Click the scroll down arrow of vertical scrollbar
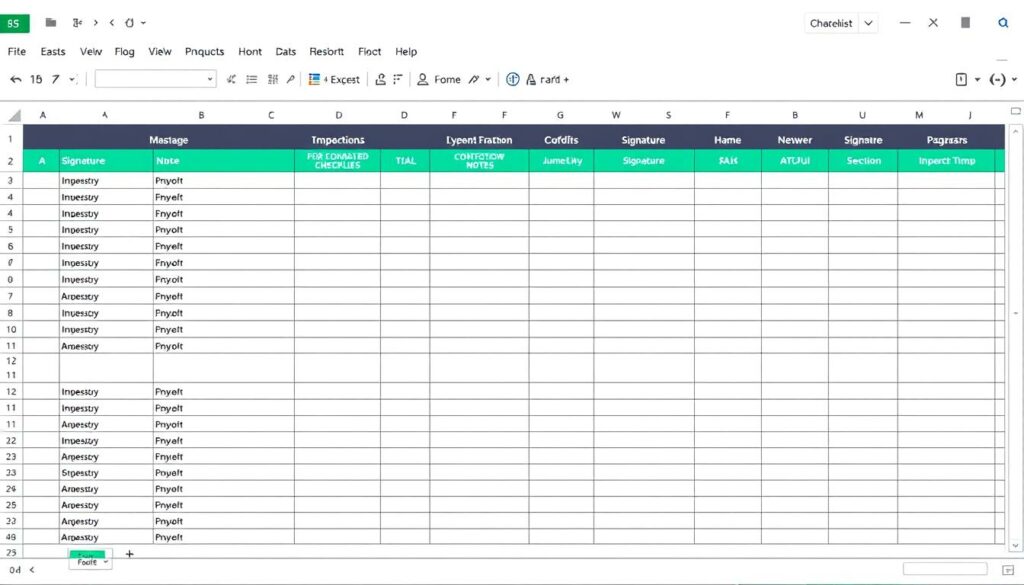1024x585 pixels. point(1016,540)
